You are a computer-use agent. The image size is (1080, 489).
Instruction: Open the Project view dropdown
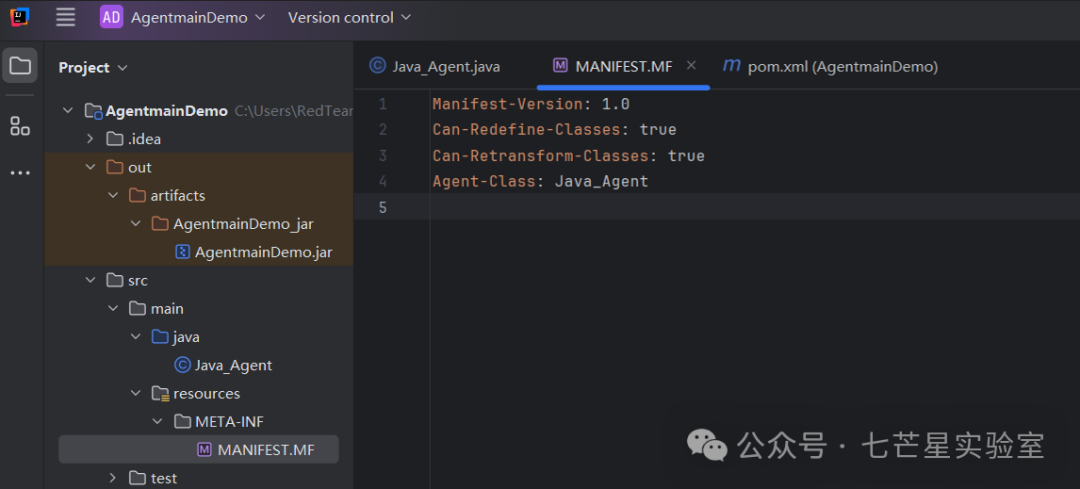coord(93,67)
